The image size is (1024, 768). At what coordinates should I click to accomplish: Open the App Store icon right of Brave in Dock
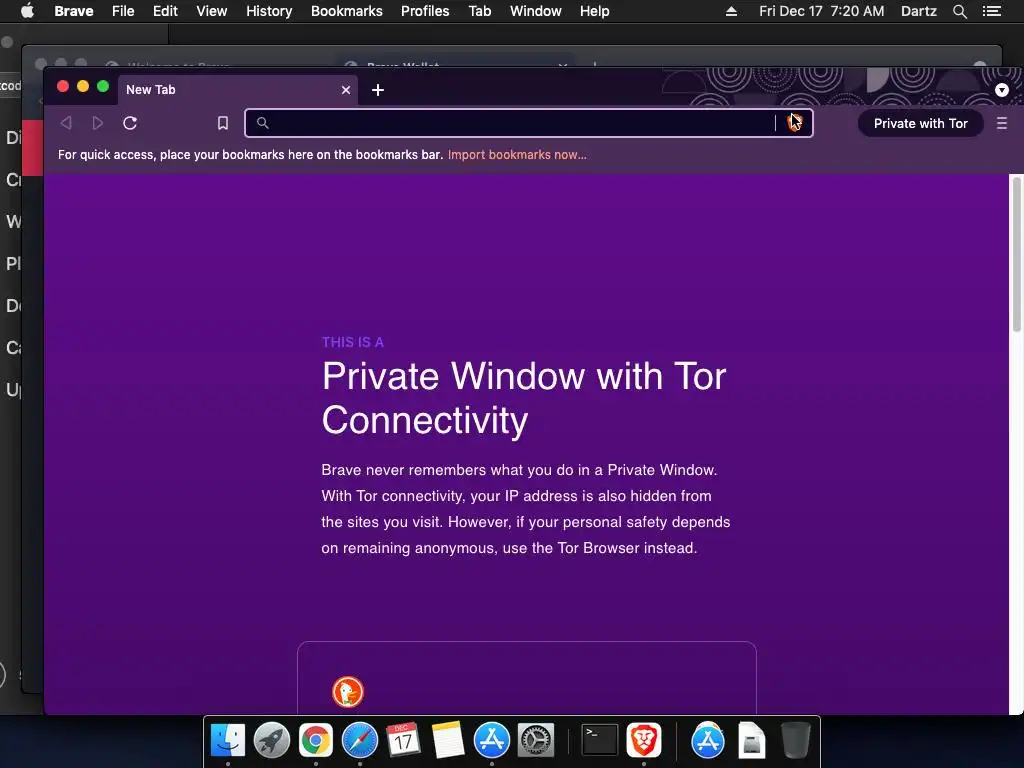coord(708,740)
